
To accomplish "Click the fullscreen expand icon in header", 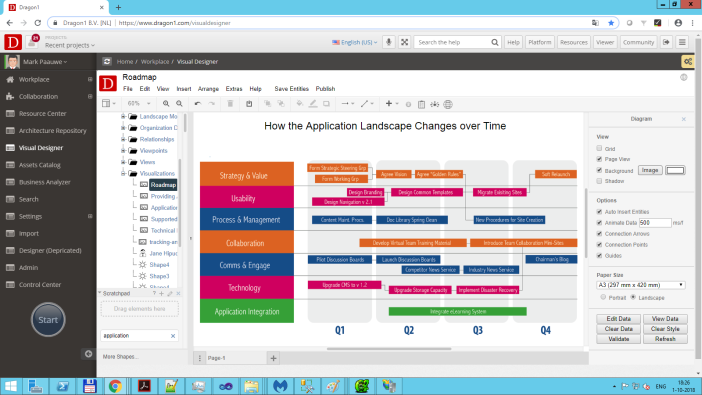I will 404,42.
